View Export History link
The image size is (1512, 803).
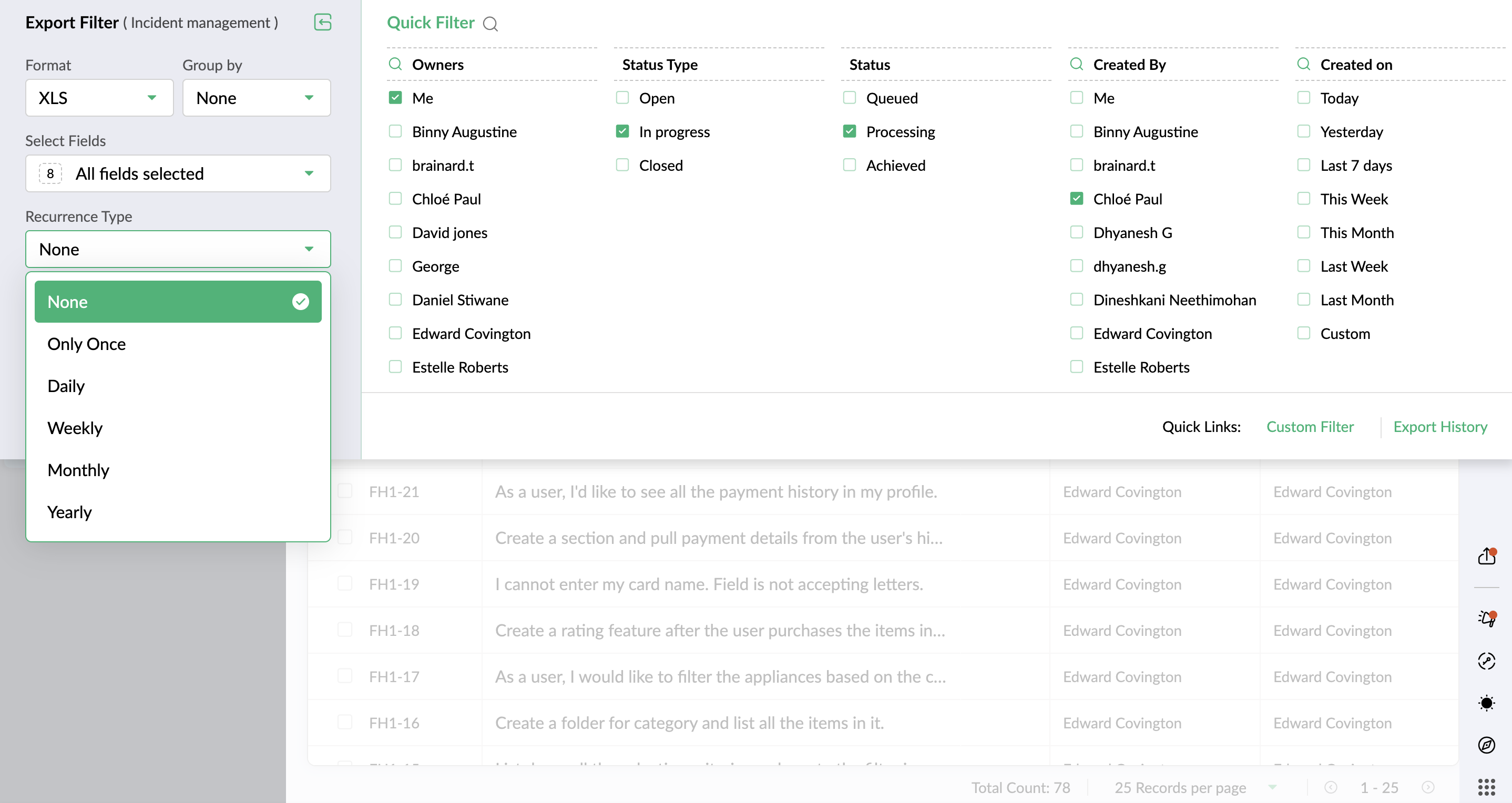pyautogui.click(x=1440, y=426)
